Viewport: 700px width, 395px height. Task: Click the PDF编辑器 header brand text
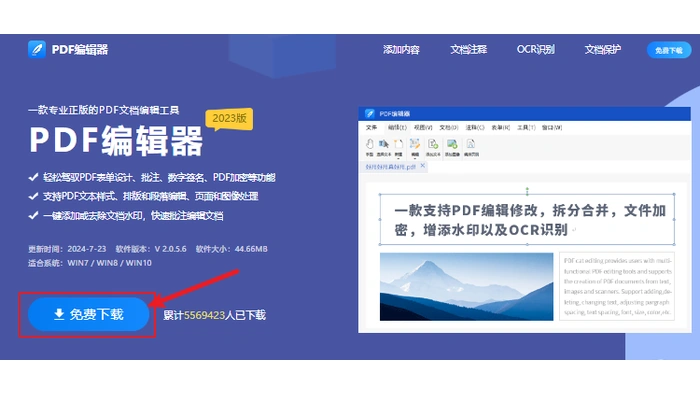pyautogui.click(x=80, y=50)
